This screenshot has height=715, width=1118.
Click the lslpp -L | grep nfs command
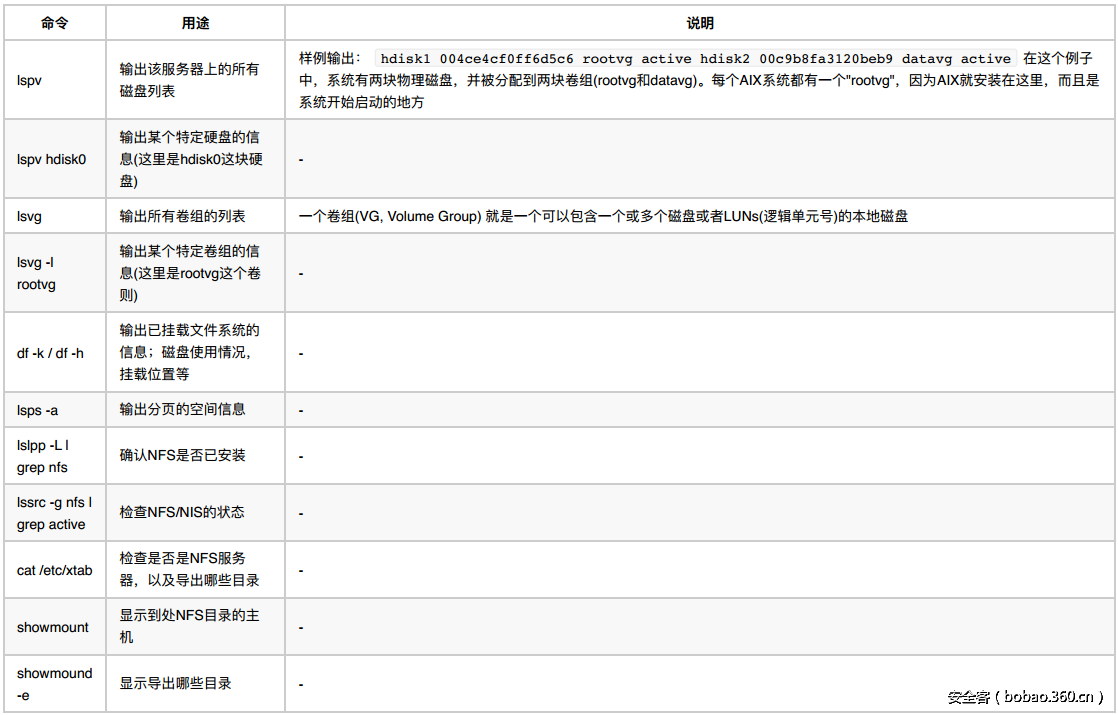(x=44, y=456)
